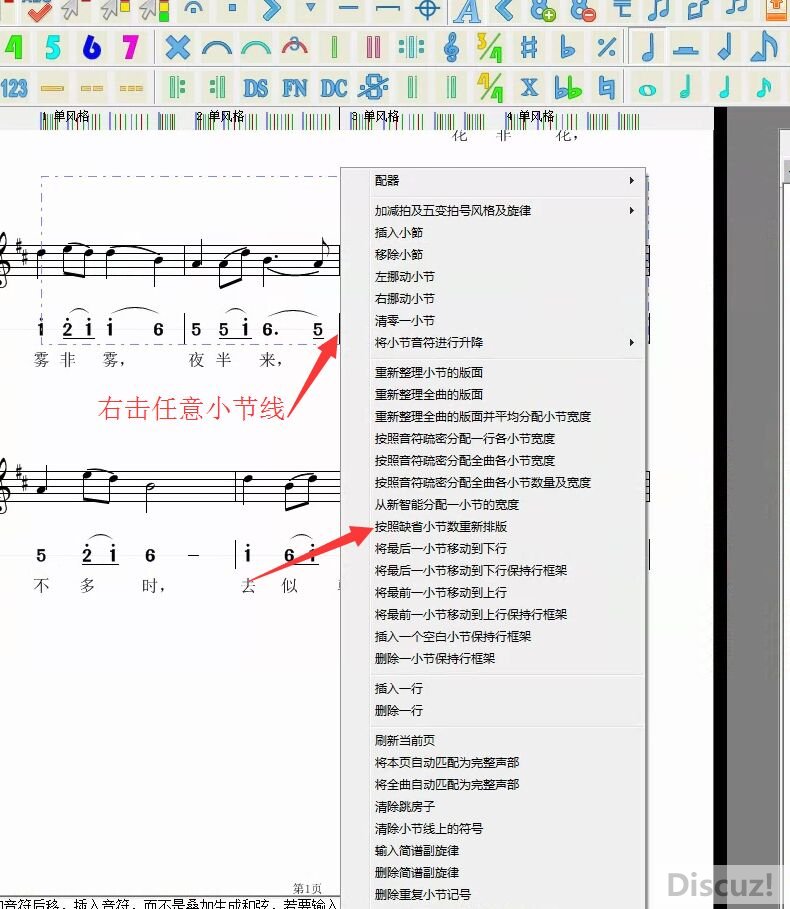
Task: Select 从新智能分配一小节的宽度
Action: [447, 504]
